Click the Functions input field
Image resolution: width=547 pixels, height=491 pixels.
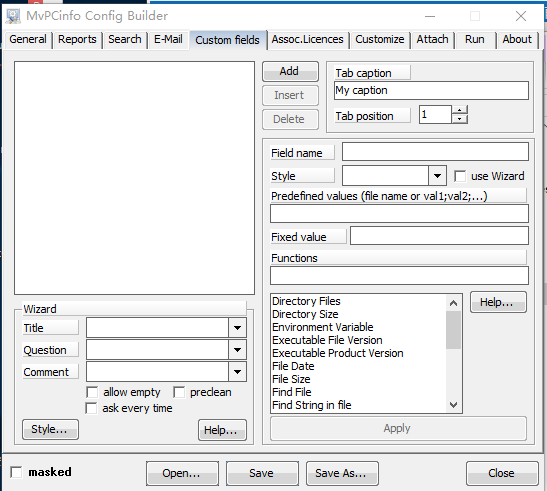click(x=399, y=276)
